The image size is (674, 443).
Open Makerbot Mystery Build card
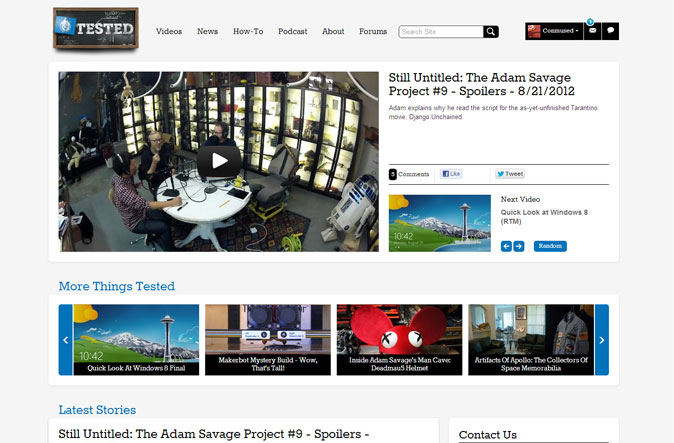[x=268, y=340]
